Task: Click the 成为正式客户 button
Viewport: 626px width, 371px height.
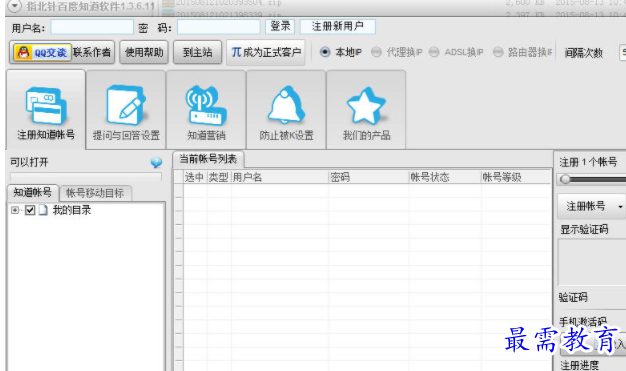Action: pyautogui.click(x=266, y=52)
